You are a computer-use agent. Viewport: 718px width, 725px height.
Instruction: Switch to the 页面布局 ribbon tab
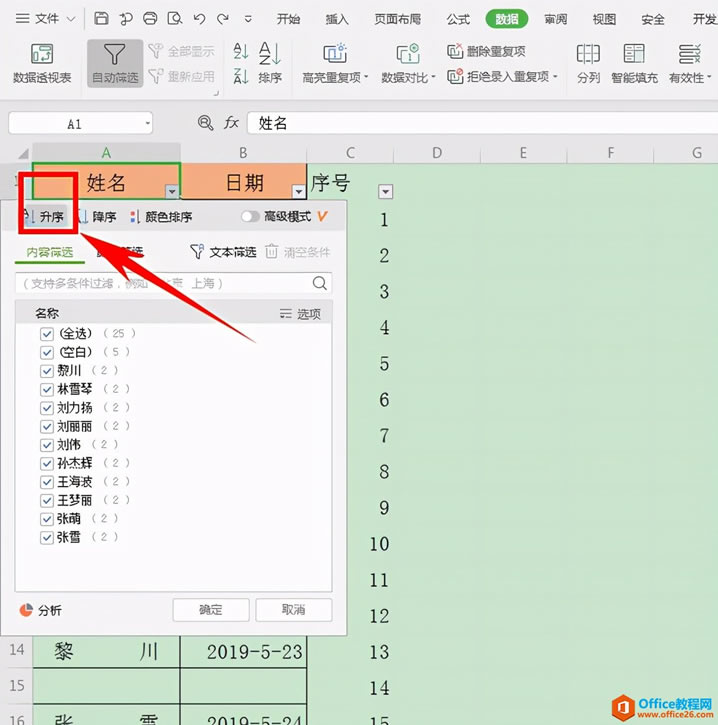(398, 19)
